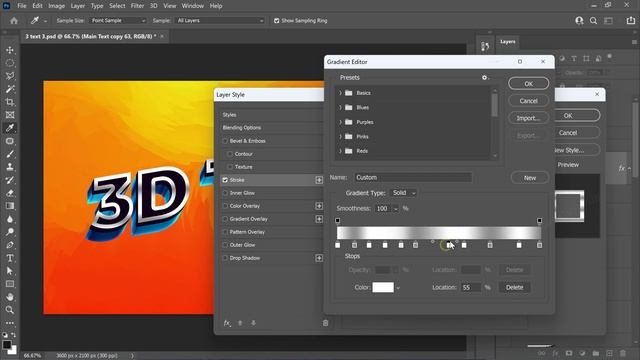The width and height of the screenshot is (640, 360).
Task: Select the Frame tool
Action: pos(10,115)
